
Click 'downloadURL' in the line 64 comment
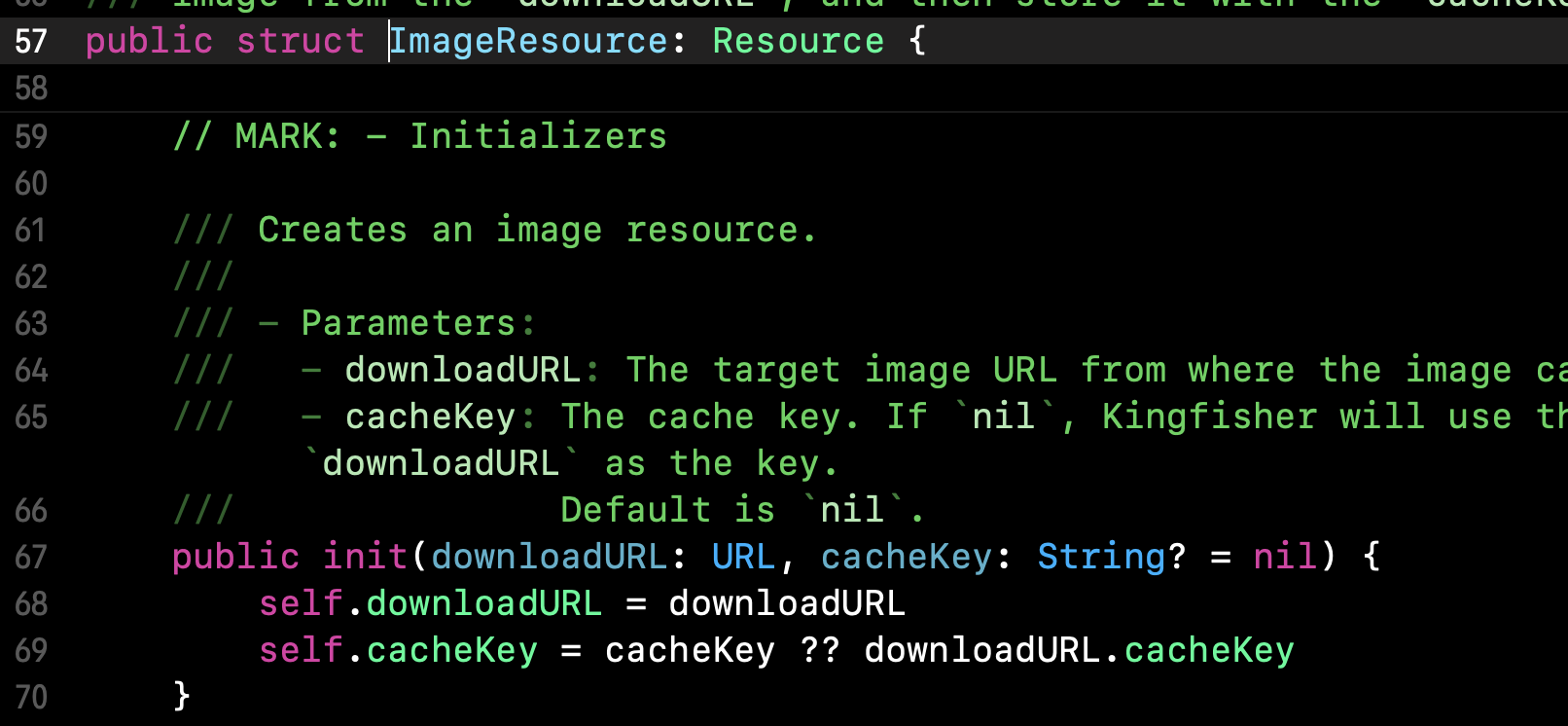(x=463, y=370)
